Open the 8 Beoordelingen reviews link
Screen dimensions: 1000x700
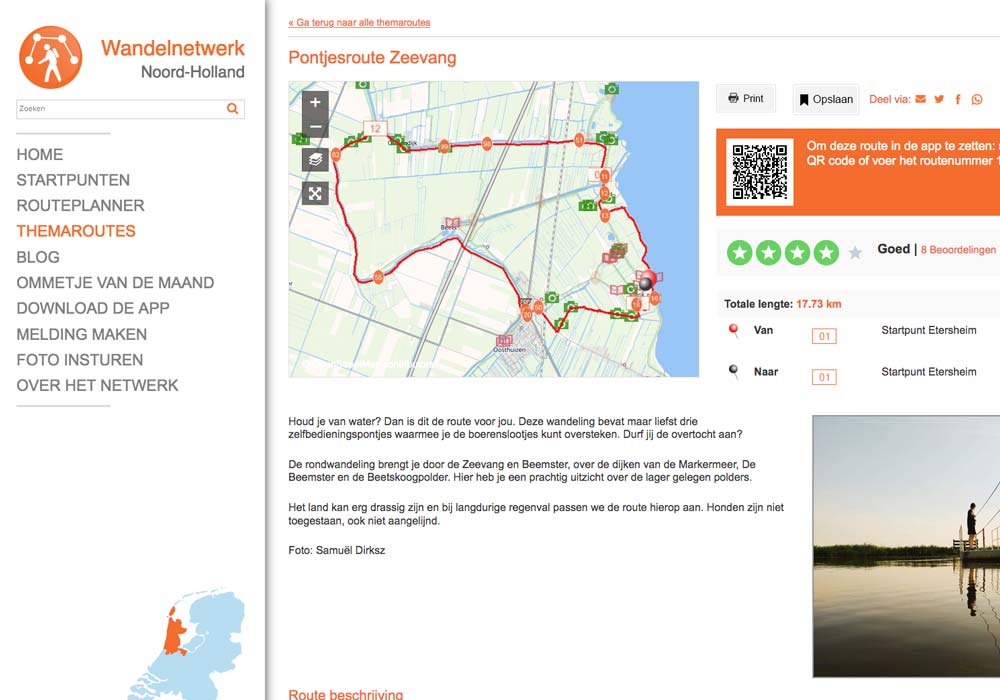pyautogui.click(x=958, y=250)
